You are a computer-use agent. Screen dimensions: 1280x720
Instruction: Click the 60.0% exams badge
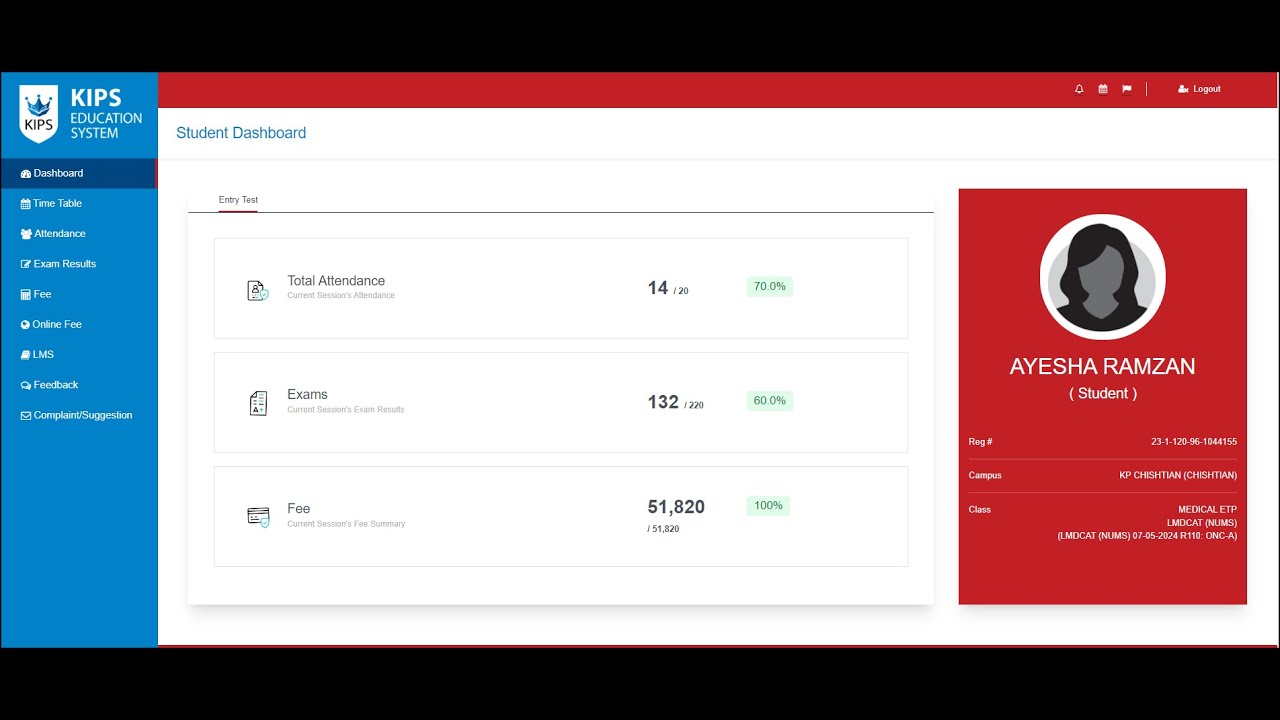click(769, 401)
